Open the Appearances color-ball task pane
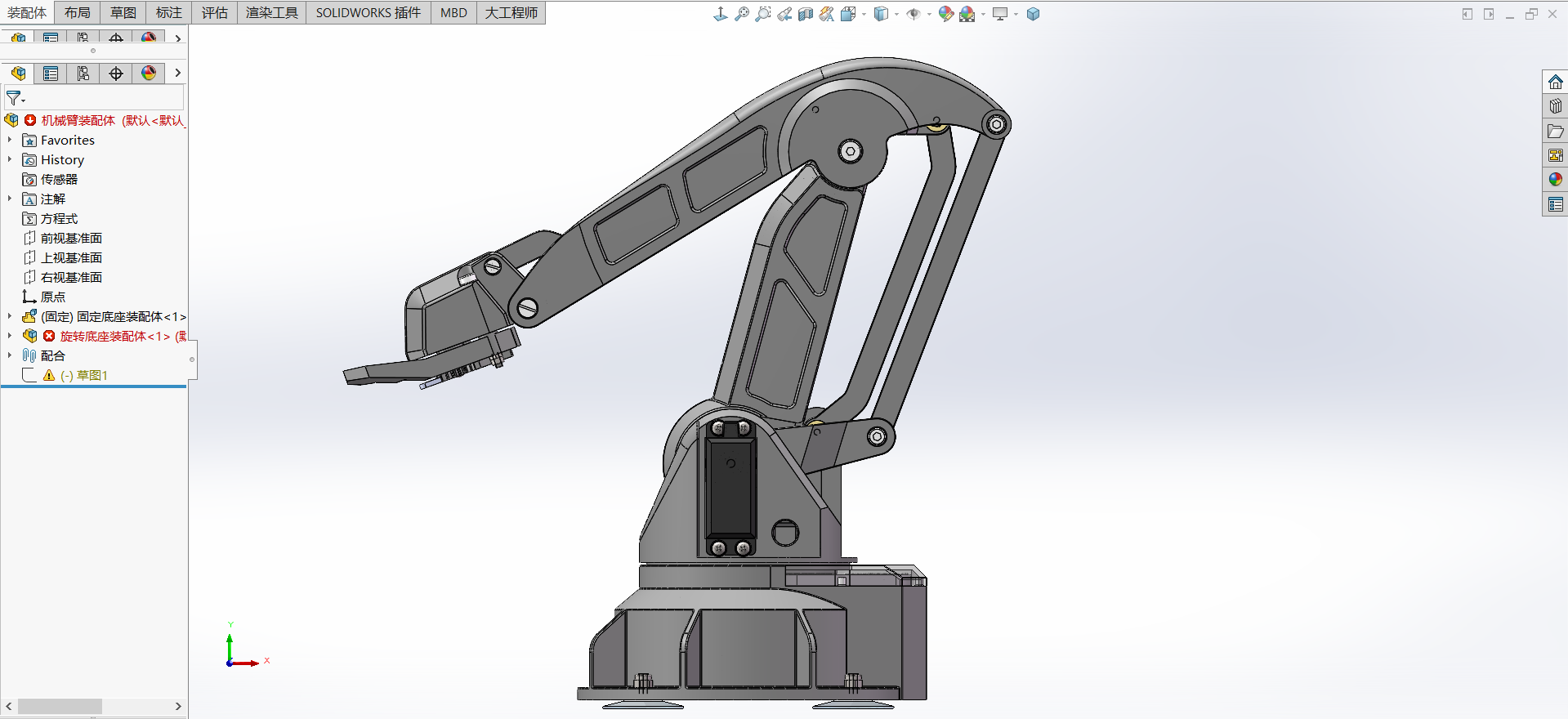 coord(1556,180)
